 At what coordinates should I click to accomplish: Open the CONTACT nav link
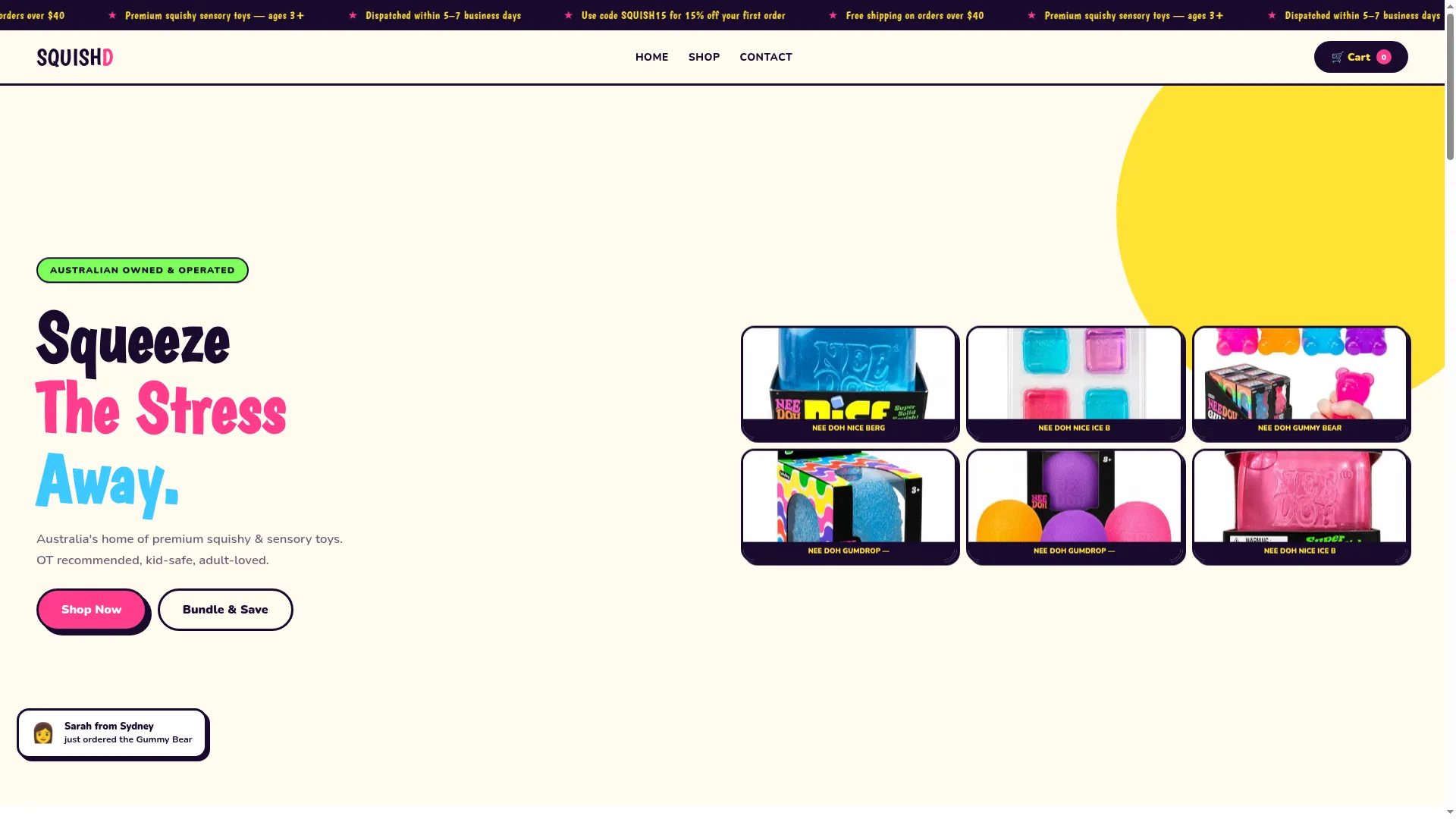coord(766,57)
